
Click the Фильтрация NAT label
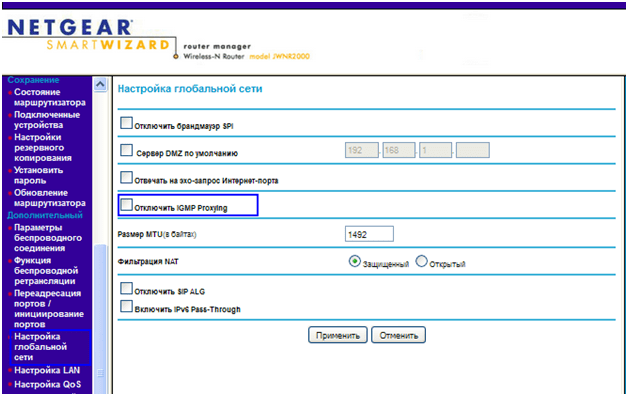click(x=148, y=261)
